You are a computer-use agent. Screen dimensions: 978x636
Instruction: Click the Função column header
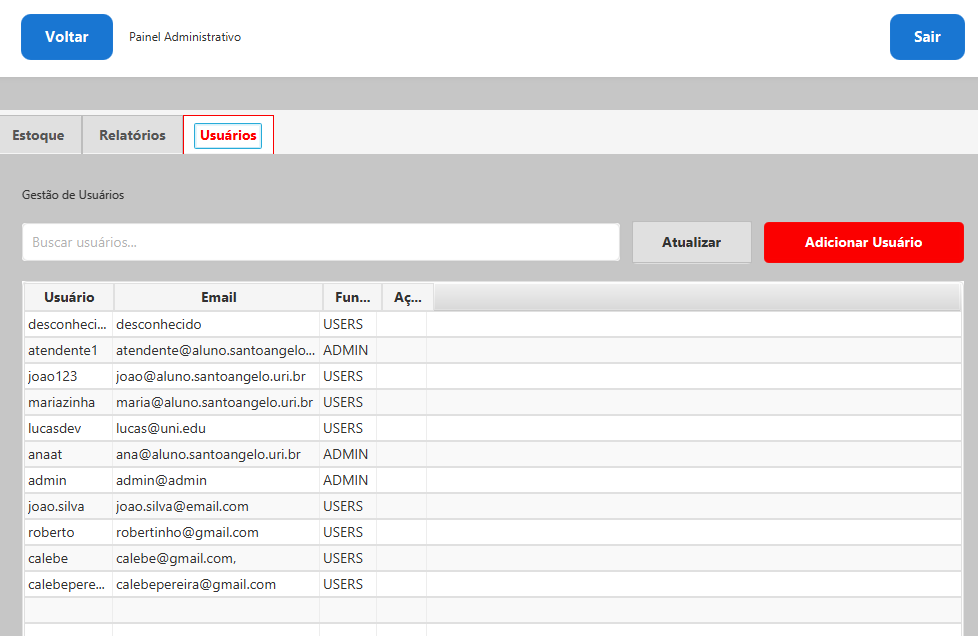[x=352, y=297]
